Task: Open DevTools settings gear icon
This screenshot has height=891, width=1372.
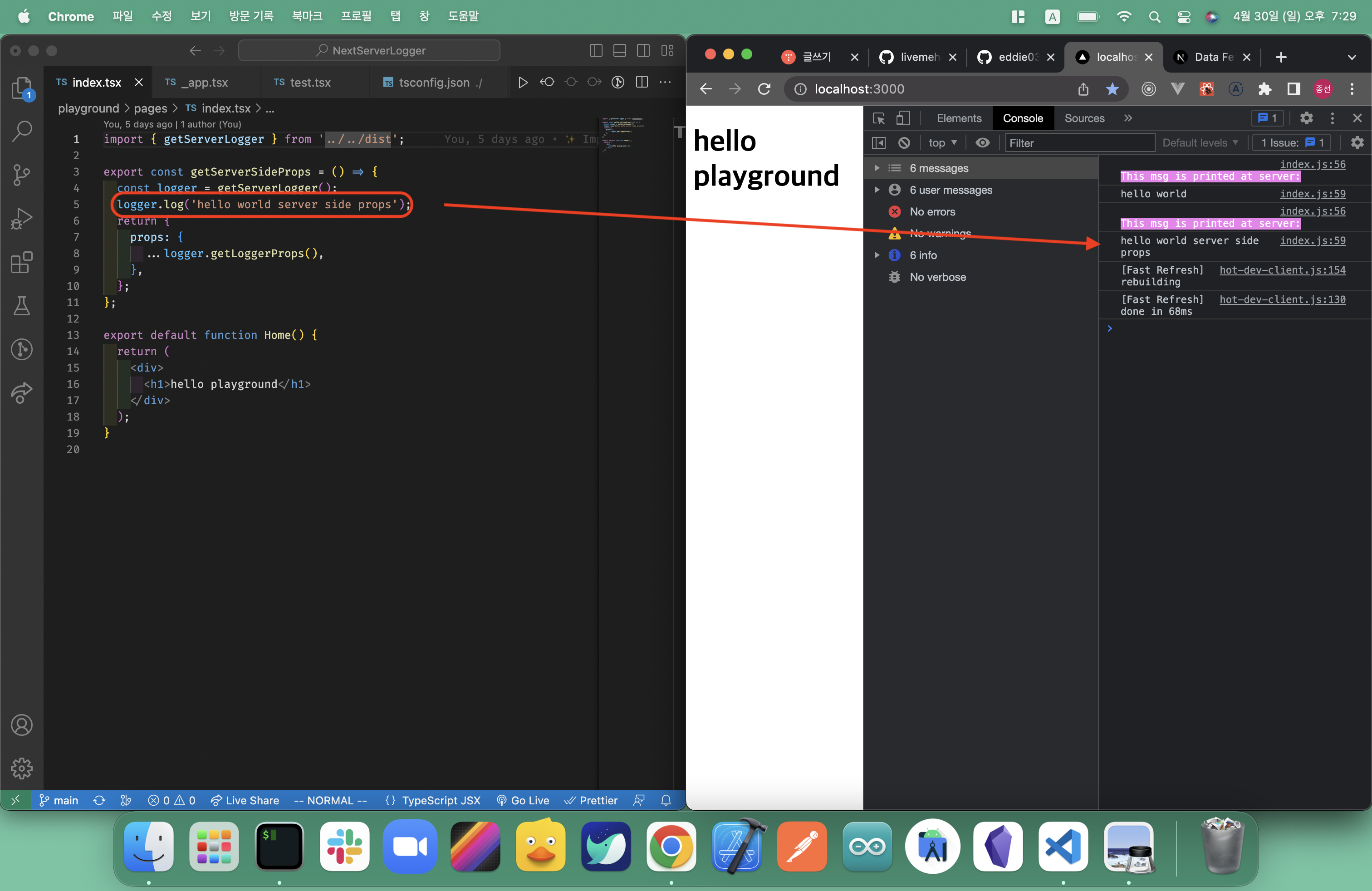Action: 1306,118
